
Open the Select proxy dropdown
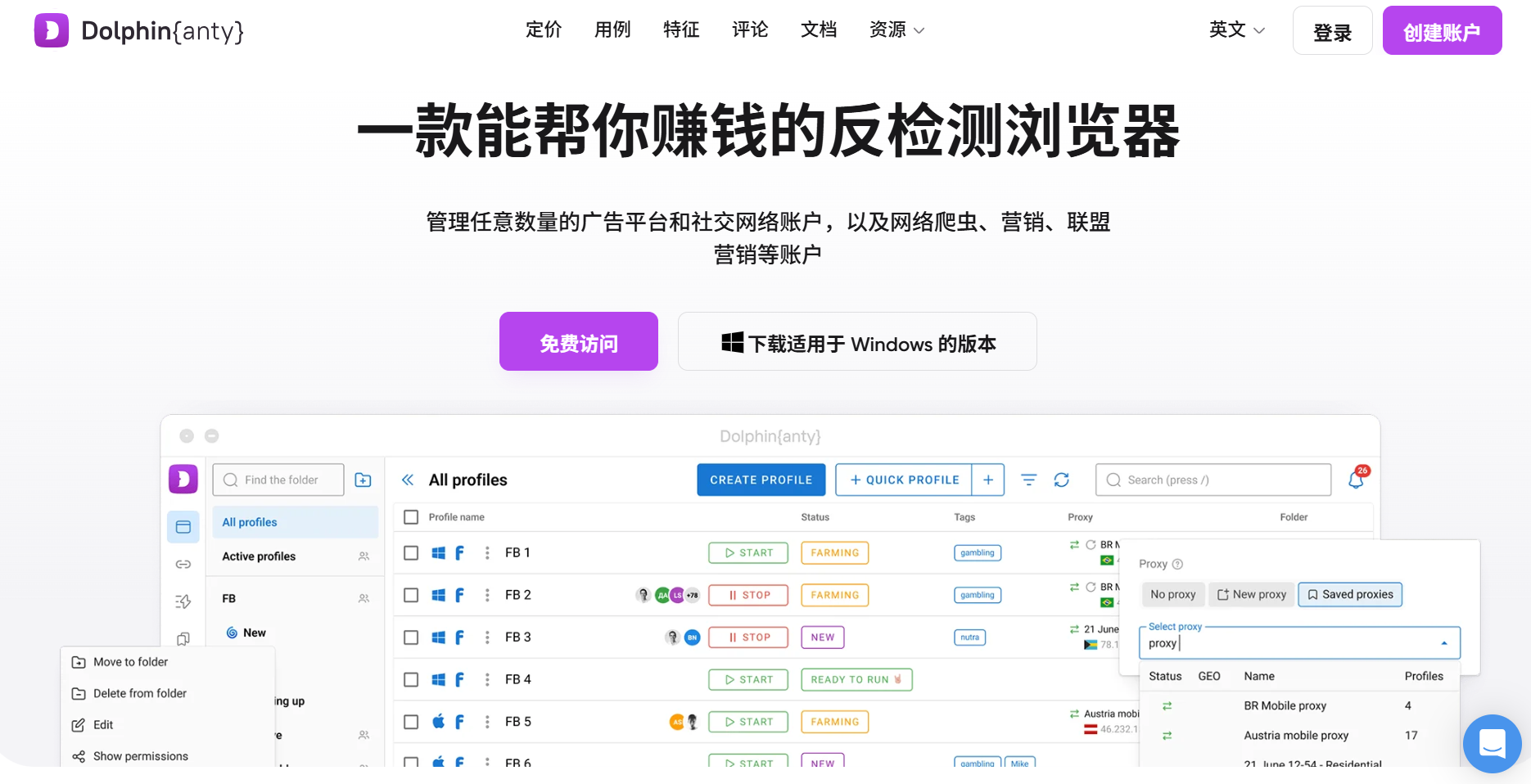[x=1298, y=642]
